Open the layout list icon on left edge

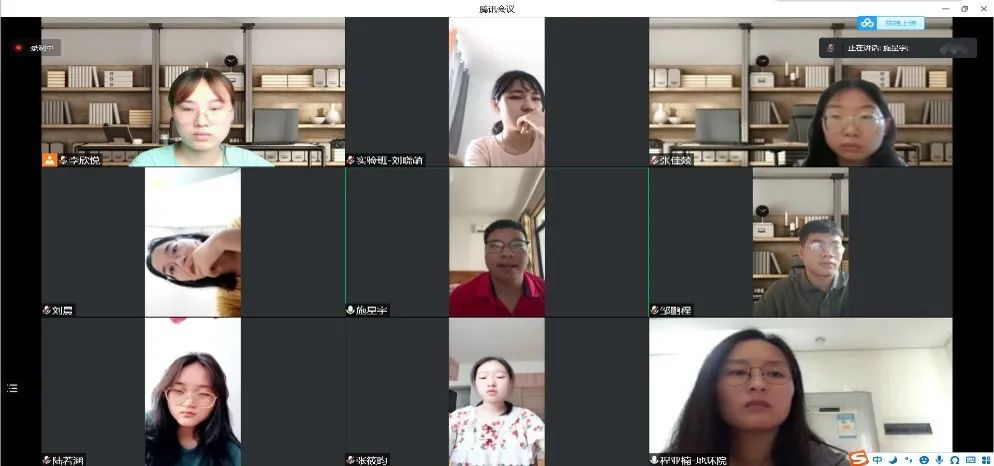click(x=12, y=388)
